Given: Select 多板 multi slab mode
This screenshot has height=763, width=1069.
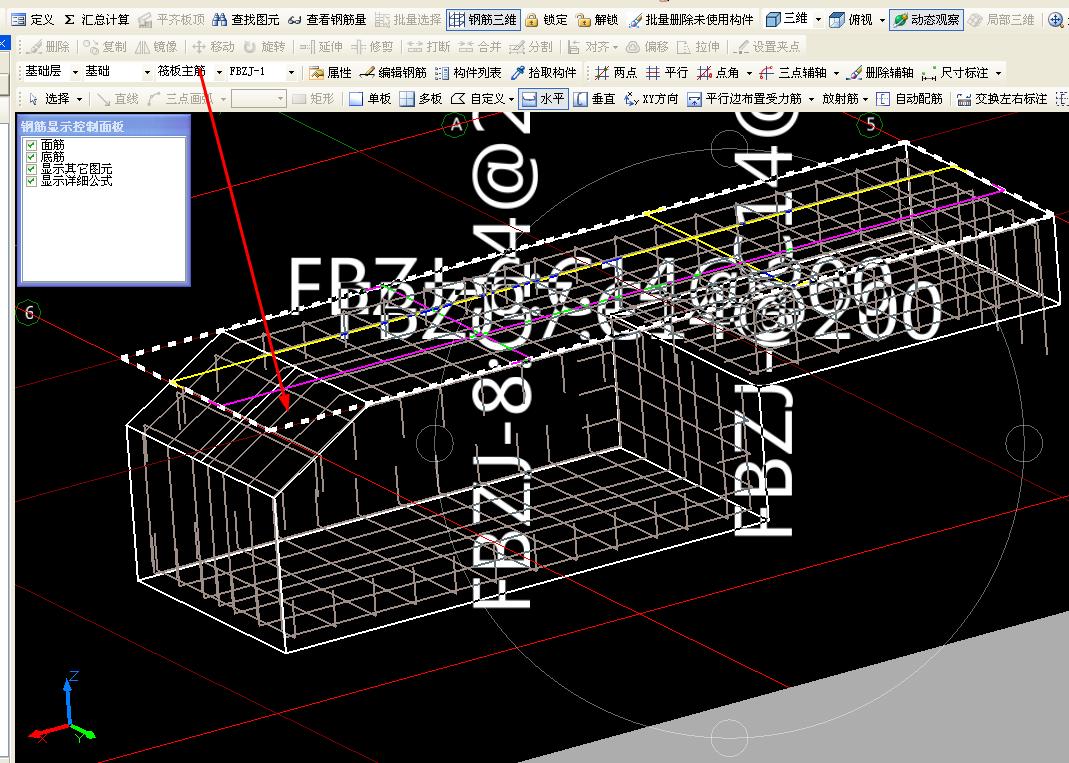Looking at the screenshot, I should click(421, 99).
